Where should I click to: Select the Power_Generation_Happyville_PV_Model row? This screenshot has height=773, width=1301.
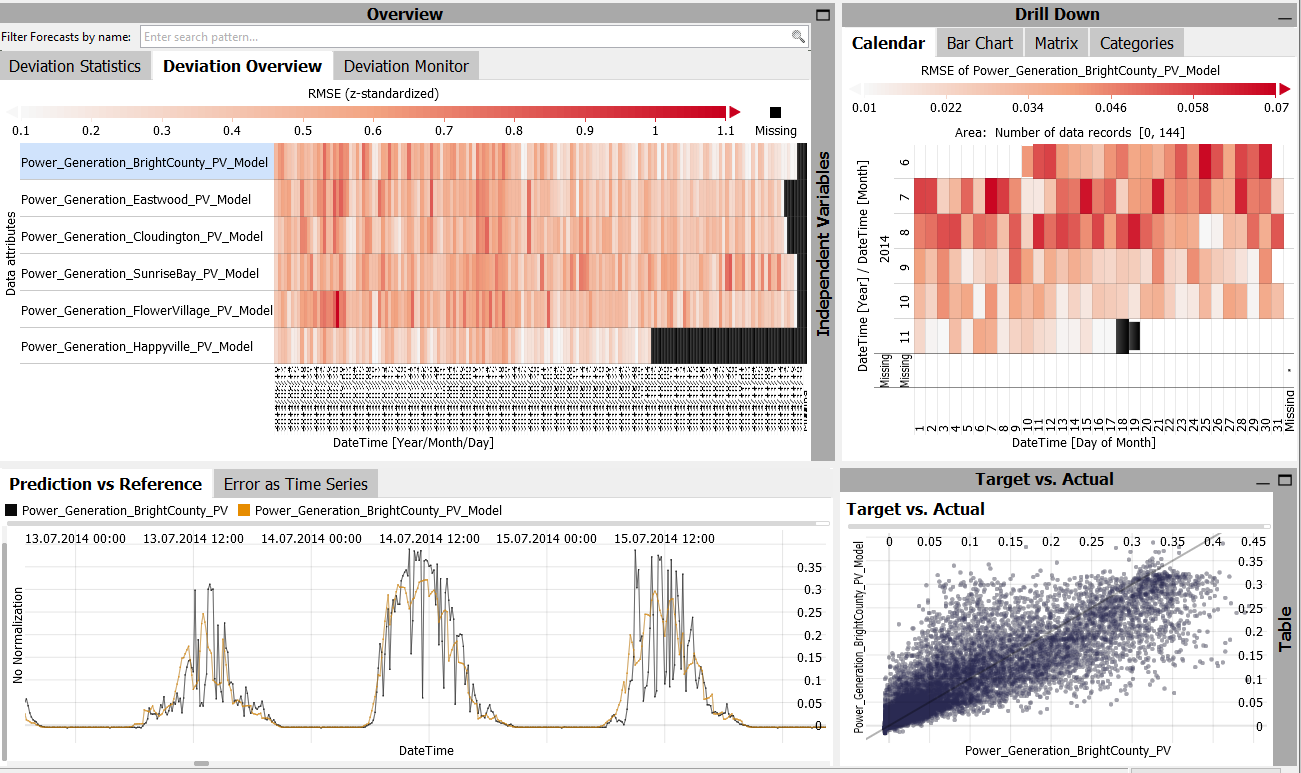(x=136, y=347)
